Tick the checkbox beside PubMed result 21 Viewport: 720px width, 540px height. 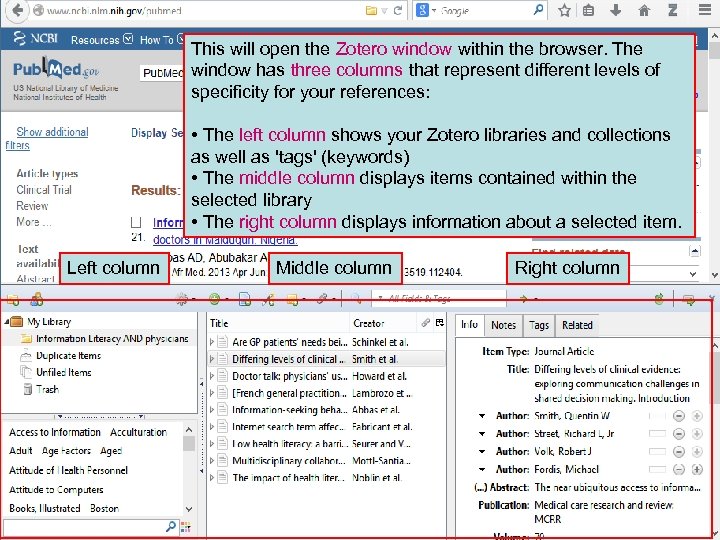pos(136,222)
